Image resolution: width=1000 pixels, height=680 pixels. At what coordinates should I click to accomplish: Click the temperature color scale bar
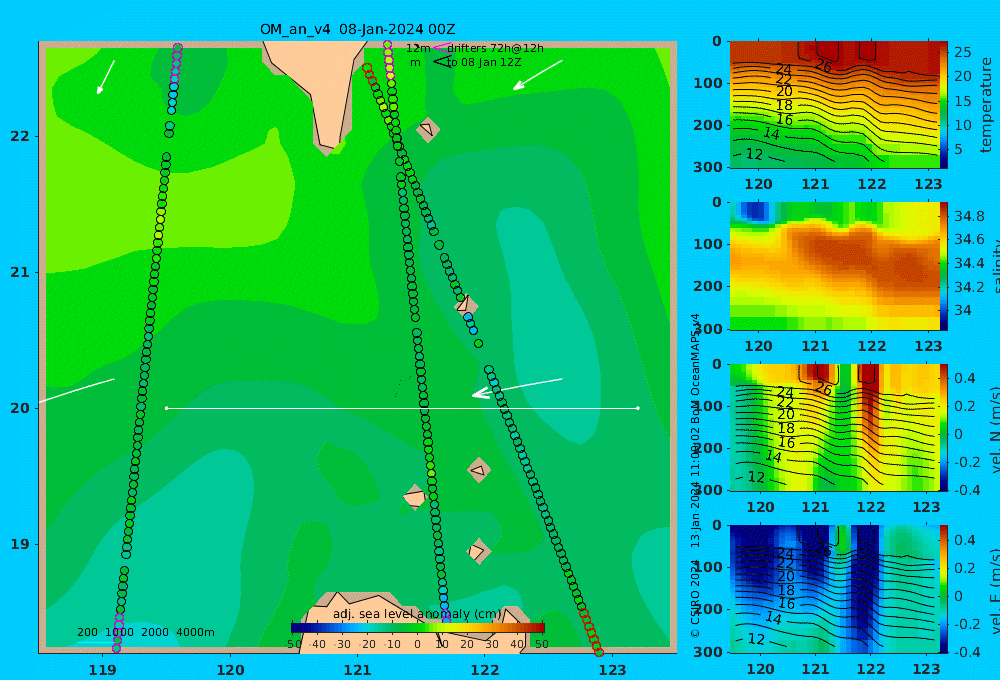[944, 105]
